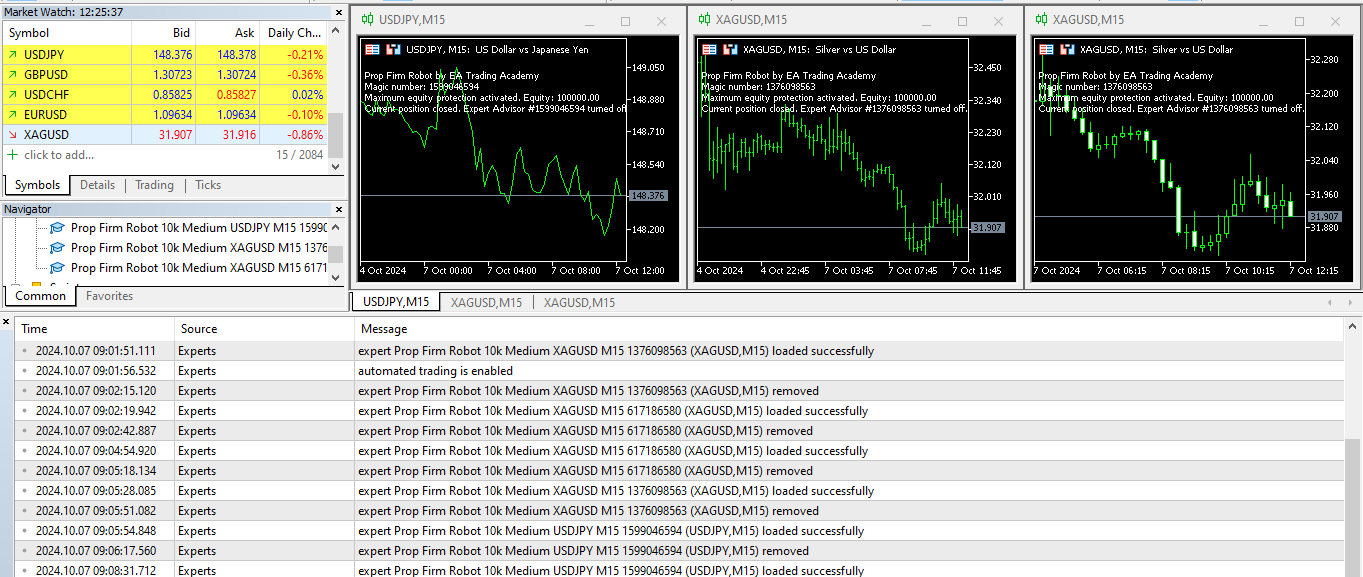Click the 148.376 current price label on USDJPY chart
Image resolution: width=1363 pixels, height=577 pixels.
tap(649, 196)
